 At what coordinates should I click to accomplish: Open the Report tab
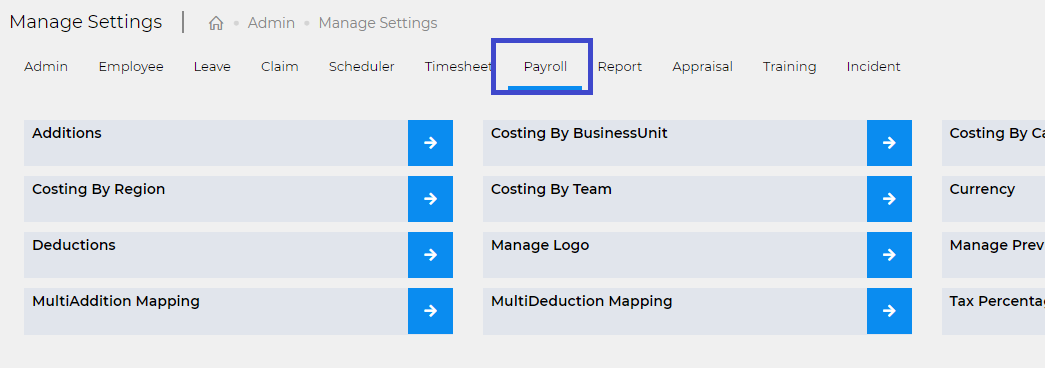point(620,67)
